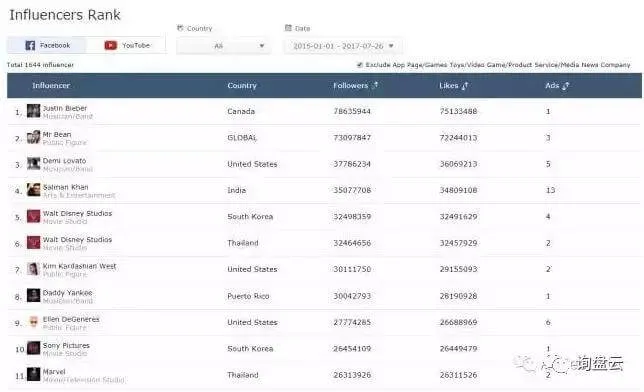Open Salman Khan's profile link
Viewport: 644px width, 392px height.
point(66,187)
